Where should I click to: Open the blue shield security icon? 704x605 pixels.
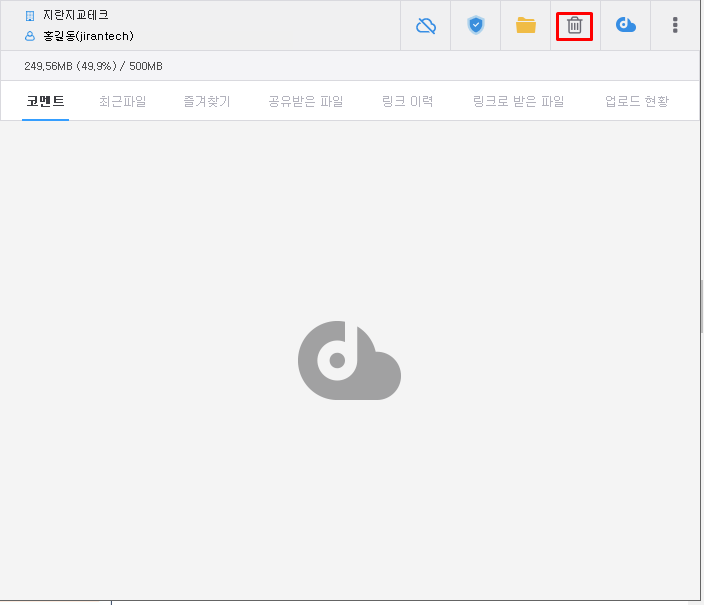476,25
